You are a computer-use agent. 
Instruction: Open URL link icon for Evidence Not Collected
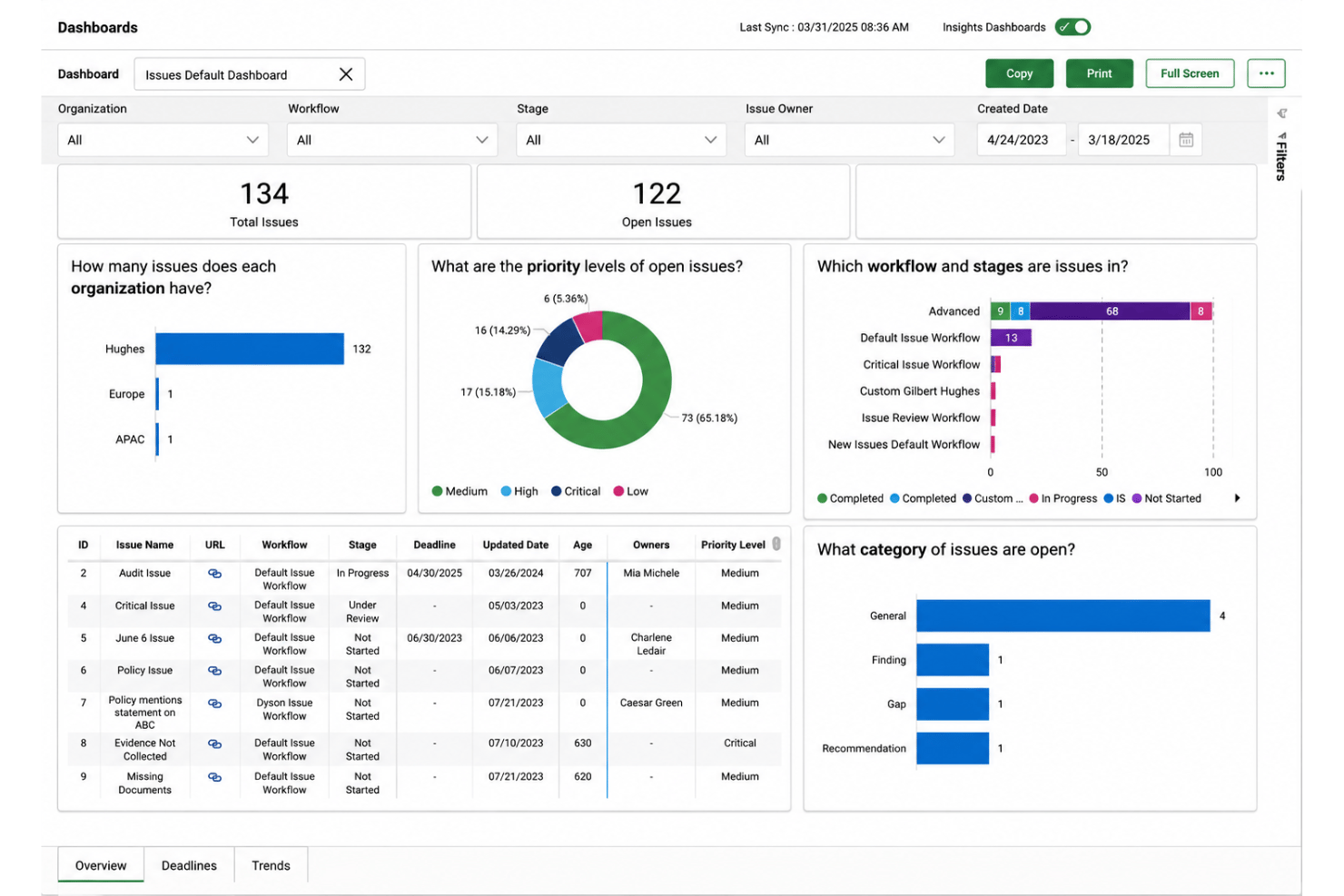tap(214, 743)
